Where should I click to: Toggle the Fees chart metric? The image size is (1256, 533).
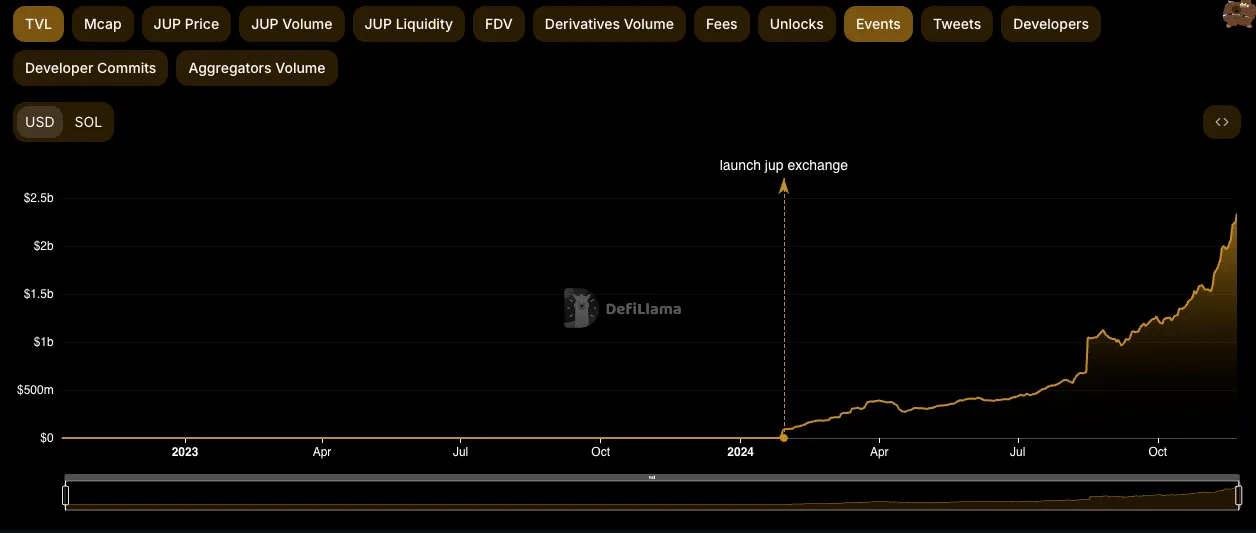721,24
